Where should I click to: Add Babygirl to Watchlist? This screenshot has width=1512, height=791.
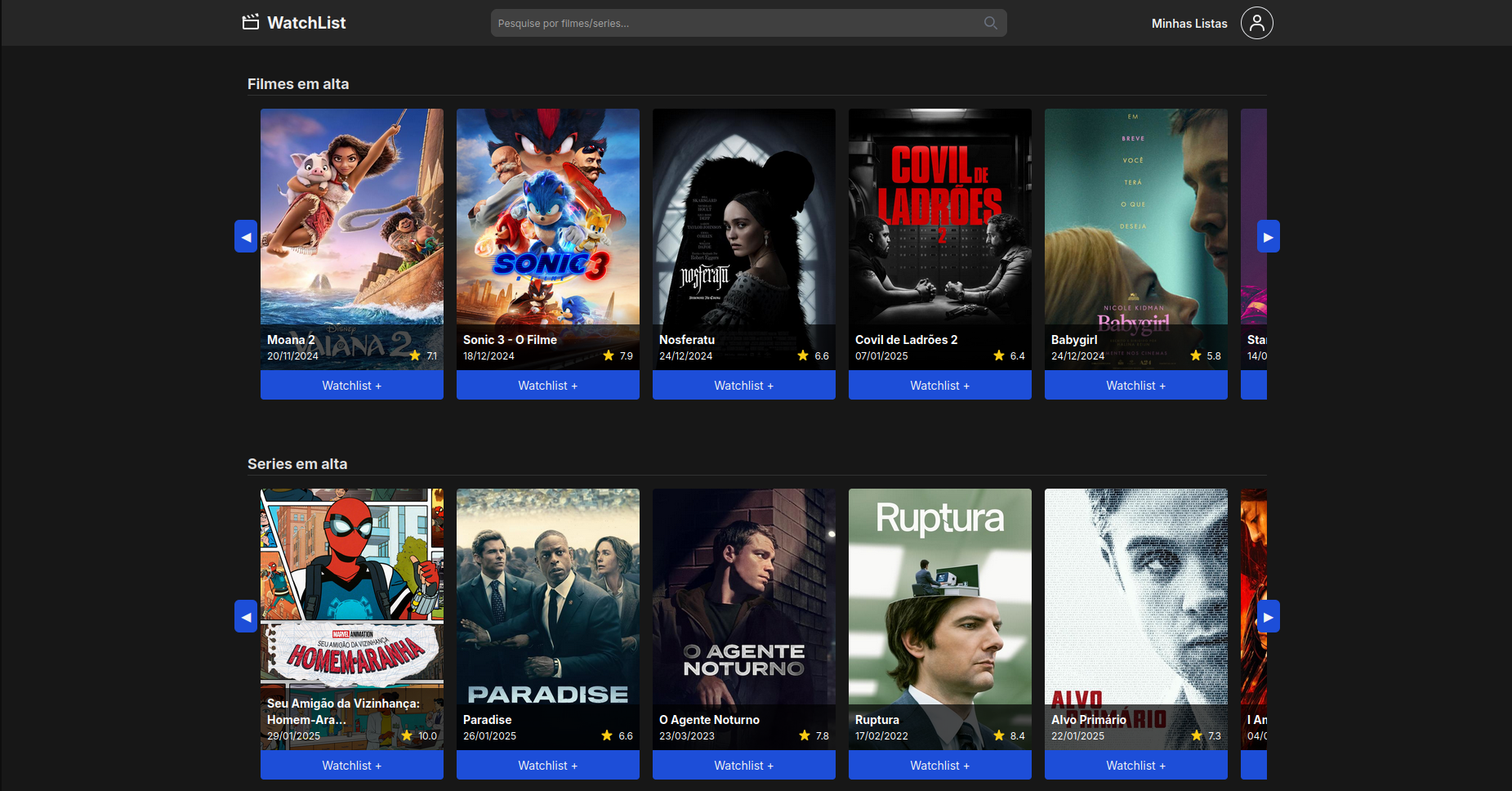1136,385
